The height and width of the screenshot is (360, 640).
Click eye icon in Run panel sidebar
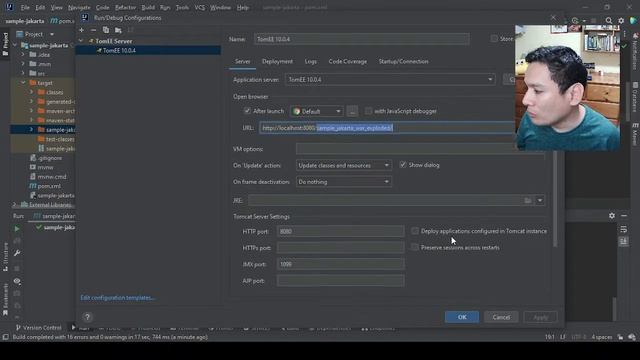(17, 281)
